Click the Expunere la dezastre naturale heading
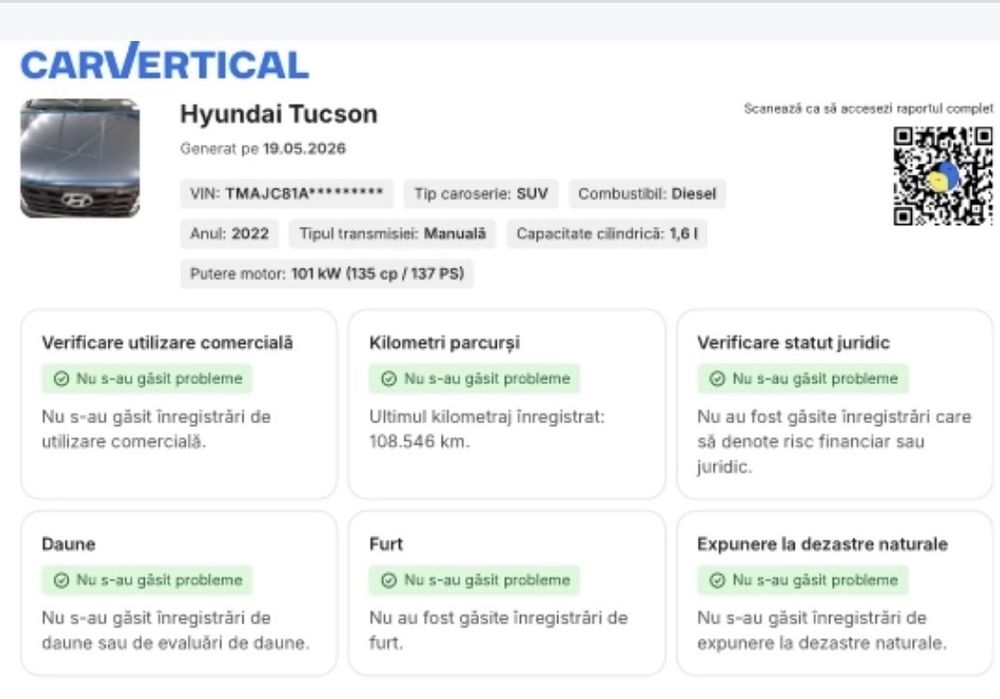Screen dimensions: 1000x699 [822, 544]
